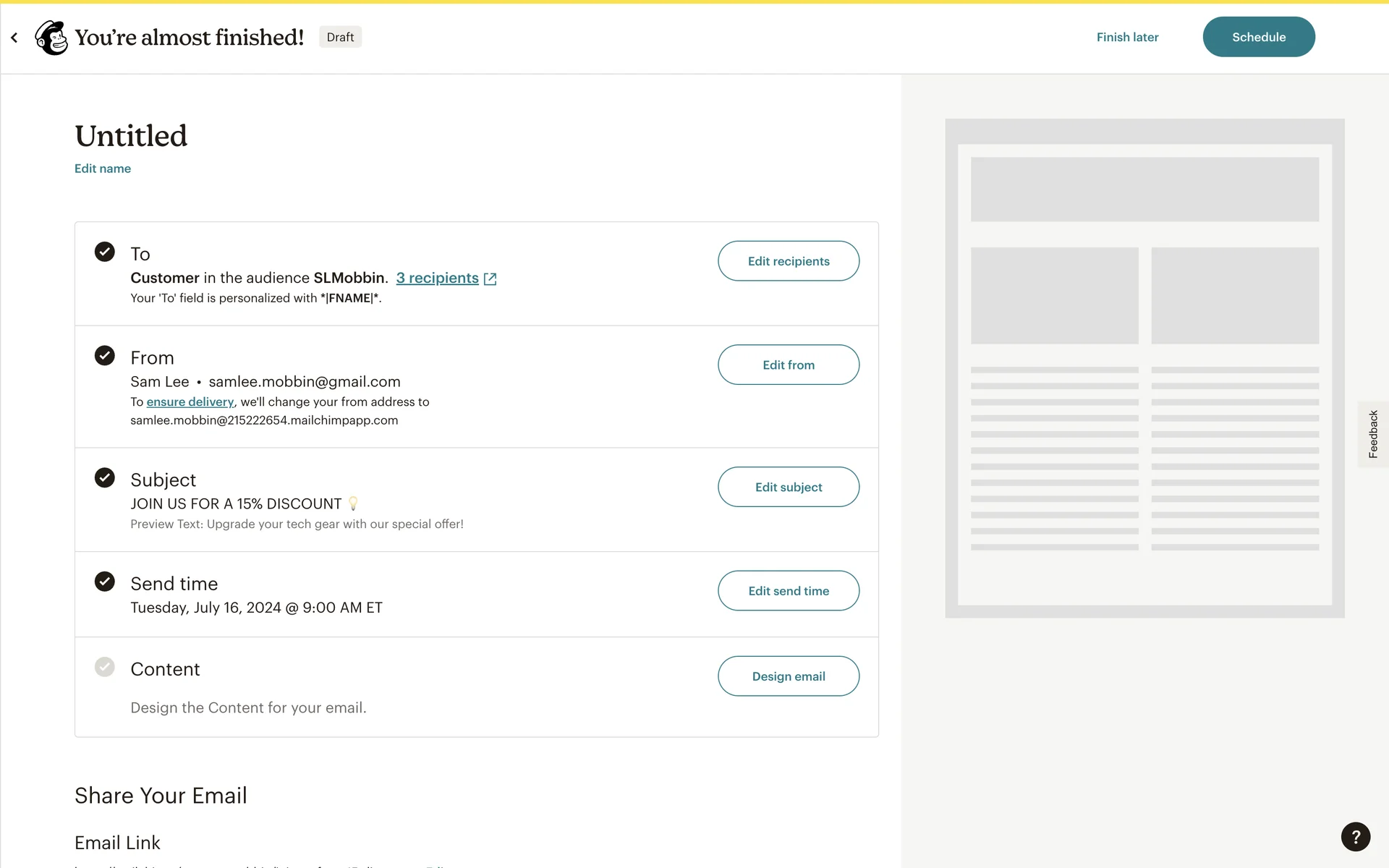The width and height of the screenshot is (1389, 868).
Task: Click the lightbulb icon next to subject
Action: point(353,503)
